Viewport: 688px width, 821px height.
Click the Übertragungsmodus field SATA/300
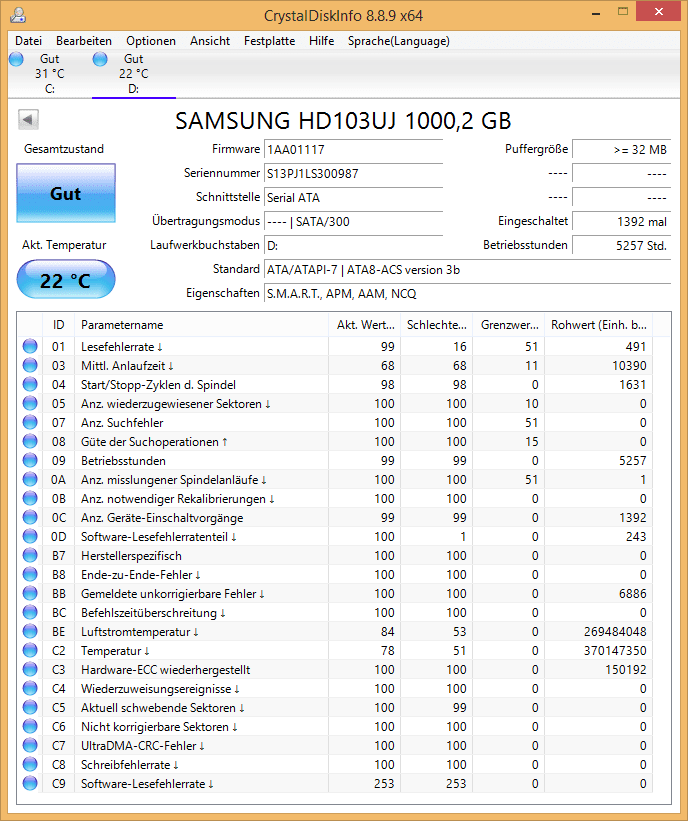(x=353, y=222)
